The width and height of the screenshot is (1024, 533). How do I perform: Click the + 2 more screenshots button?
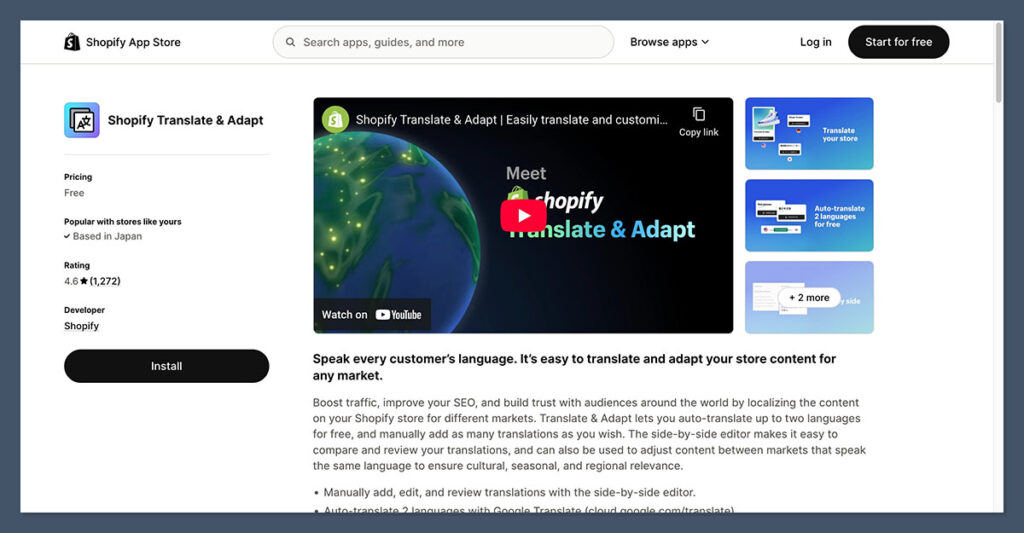[809, 298]
